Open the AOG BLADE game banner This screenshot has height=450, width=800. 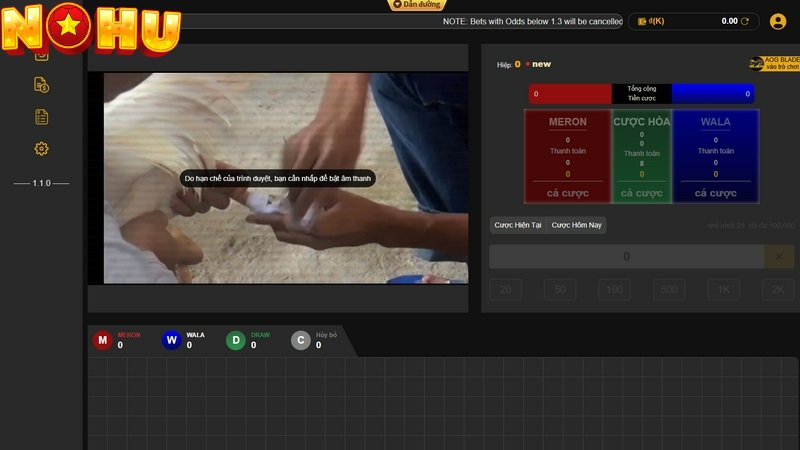pos(774,63)
